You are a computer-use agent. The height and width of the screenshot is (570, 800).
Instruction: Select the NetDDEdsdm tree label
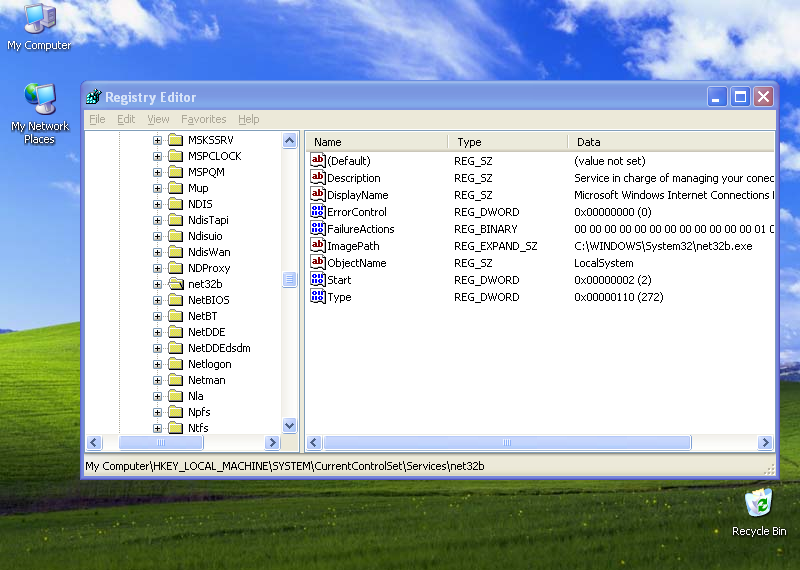point(219,348)
